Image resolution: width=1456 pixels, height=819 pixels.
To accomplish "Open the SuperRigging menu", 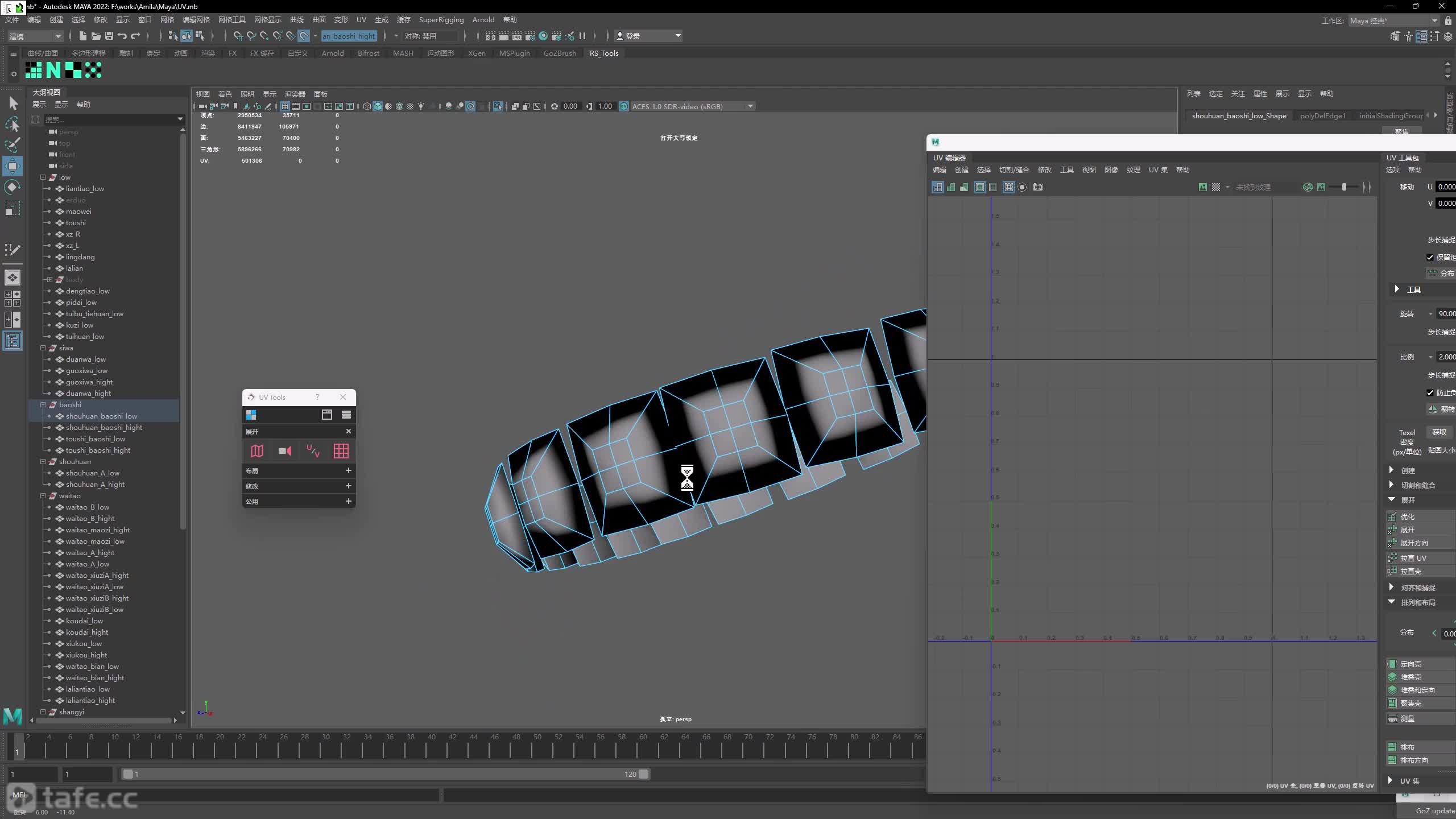I will click(441, 20).
